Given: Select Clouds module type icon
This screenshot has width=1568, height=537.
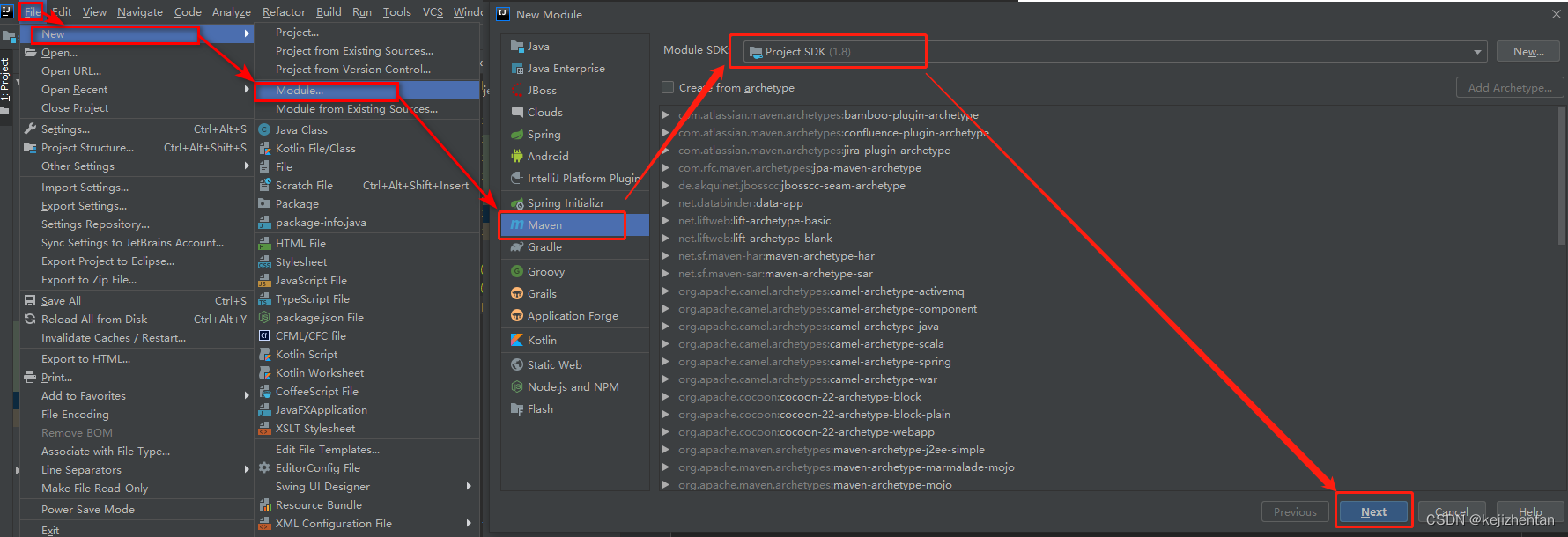Looking at the screenshot, I should point(517,113).
